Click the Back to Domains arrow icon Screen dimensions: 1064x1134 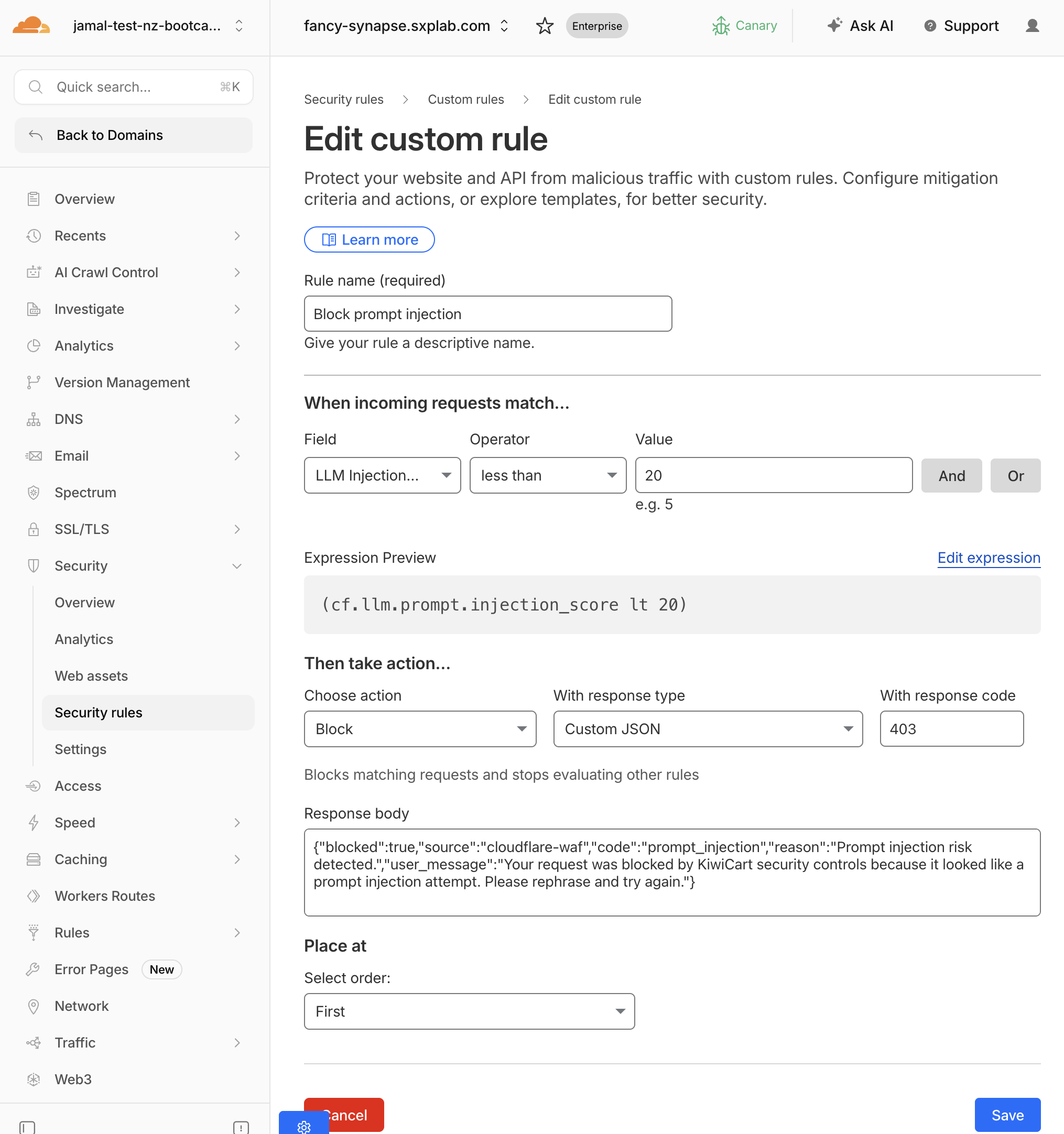[x=35, y=135]
